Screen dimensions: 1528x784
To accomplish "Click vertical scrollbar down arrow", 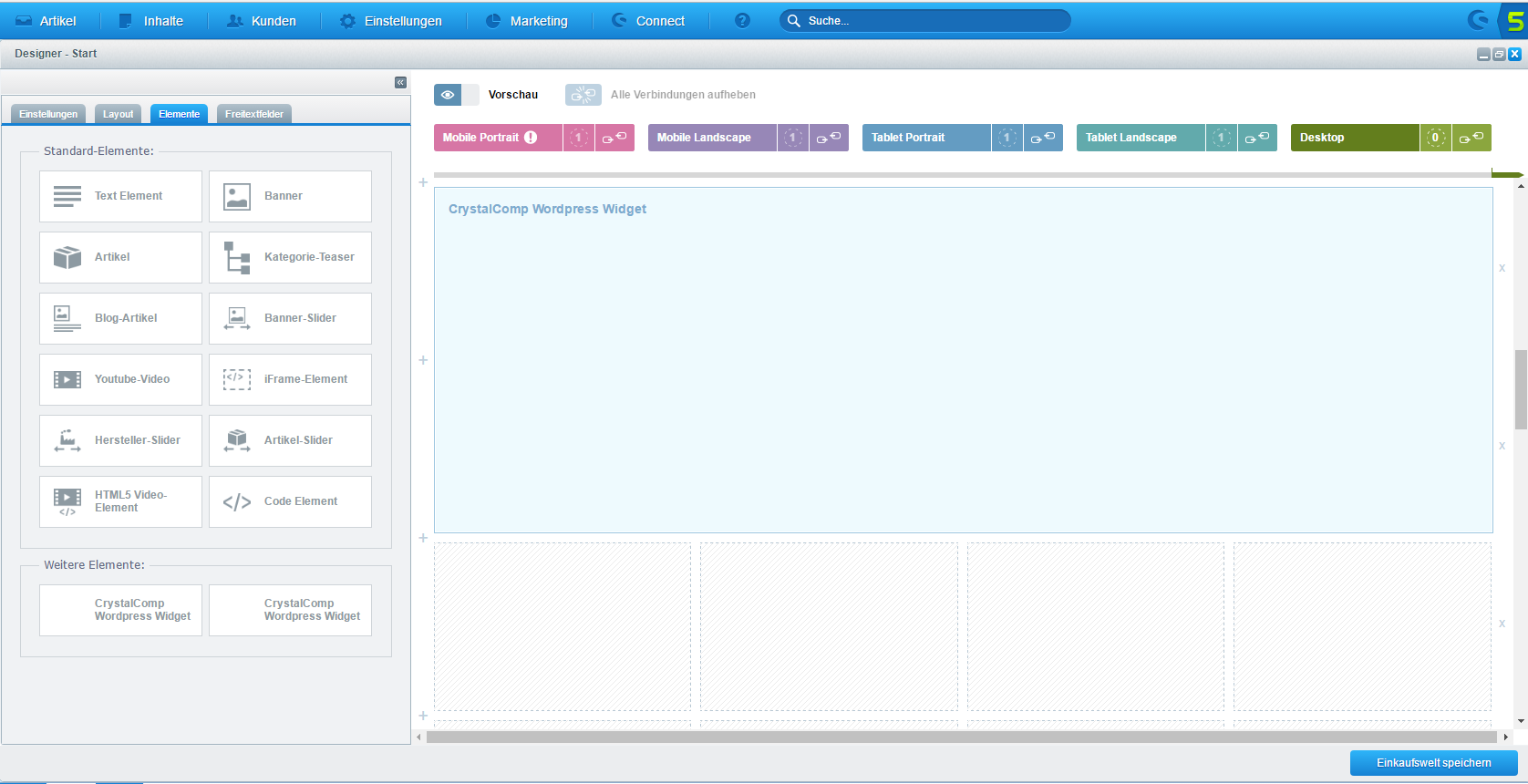I will (x=1521, y=721).
